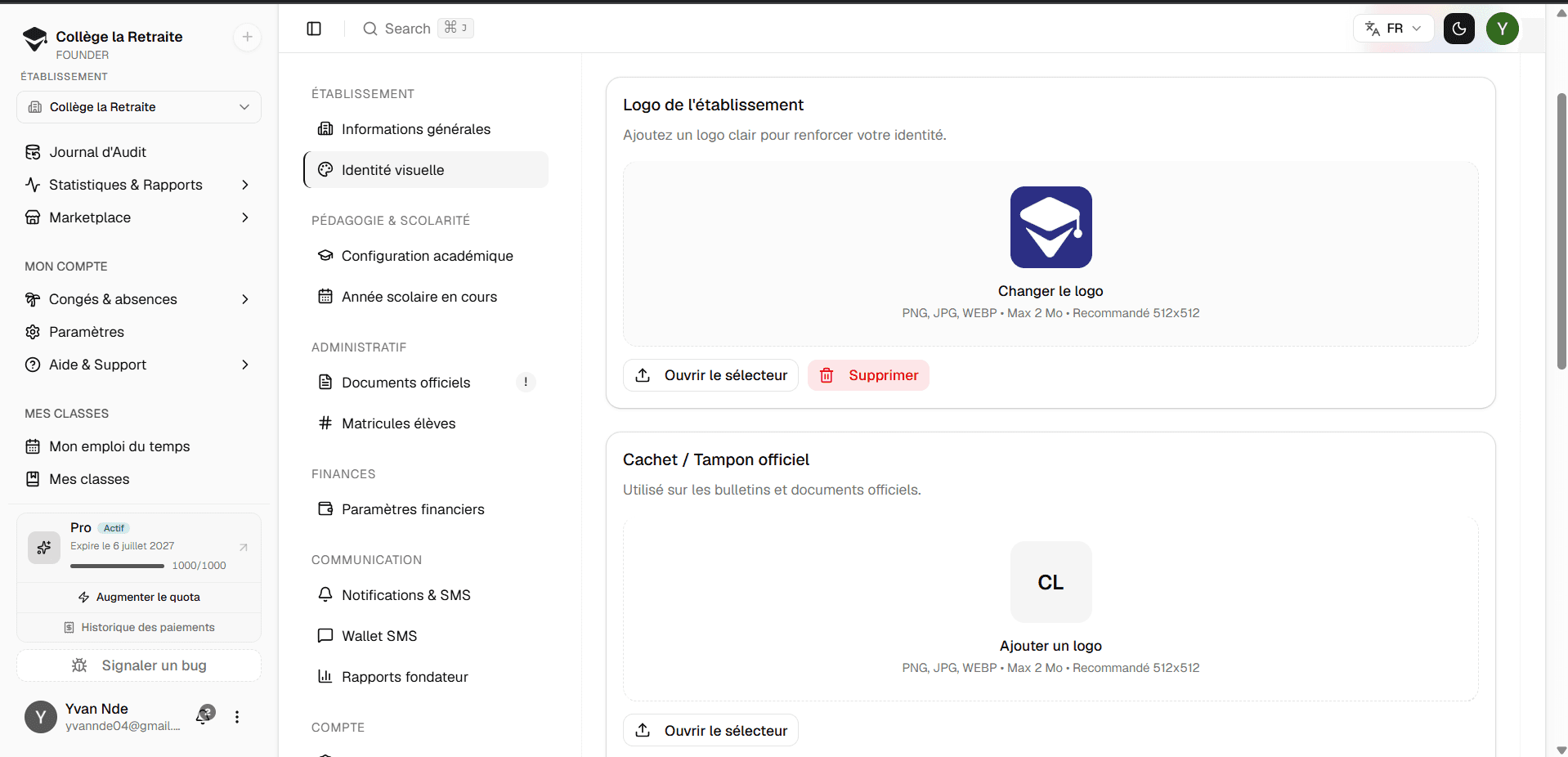Click the Supprimer logo button
Screen dimensions: 1568x757
click(x=868, y=375)
